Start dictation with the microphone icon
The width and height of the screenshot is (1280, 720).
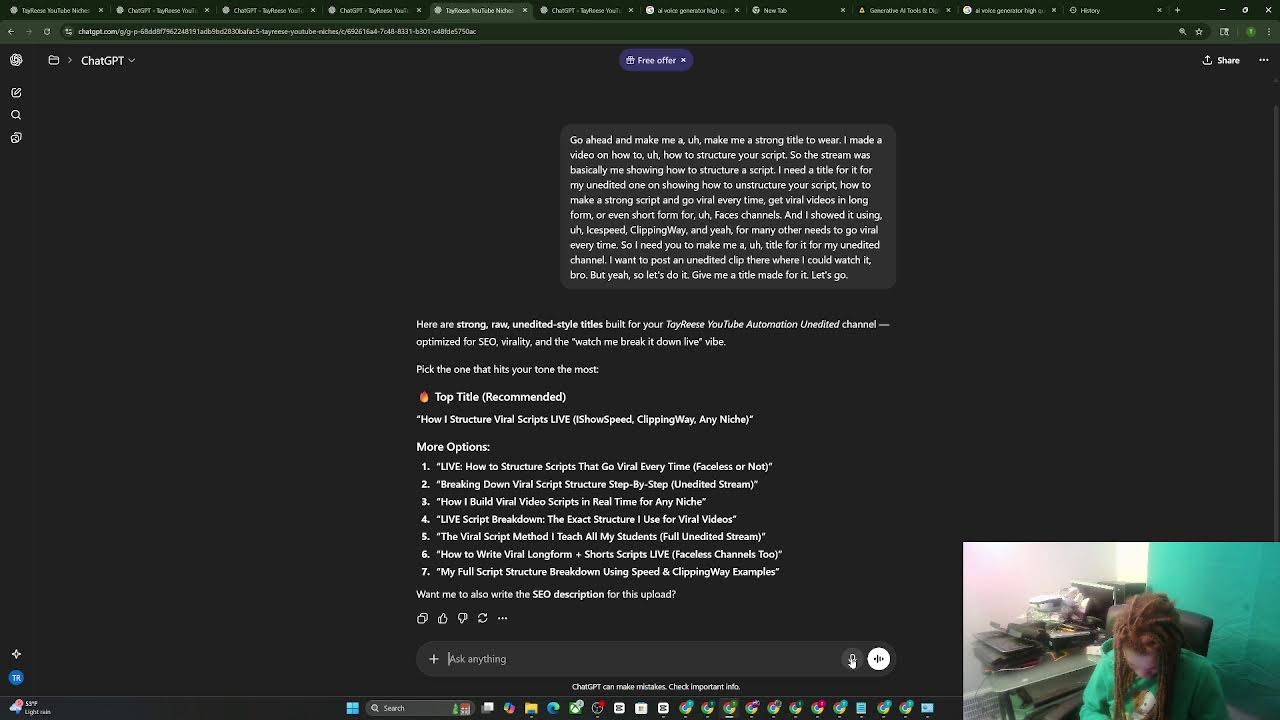852,659
